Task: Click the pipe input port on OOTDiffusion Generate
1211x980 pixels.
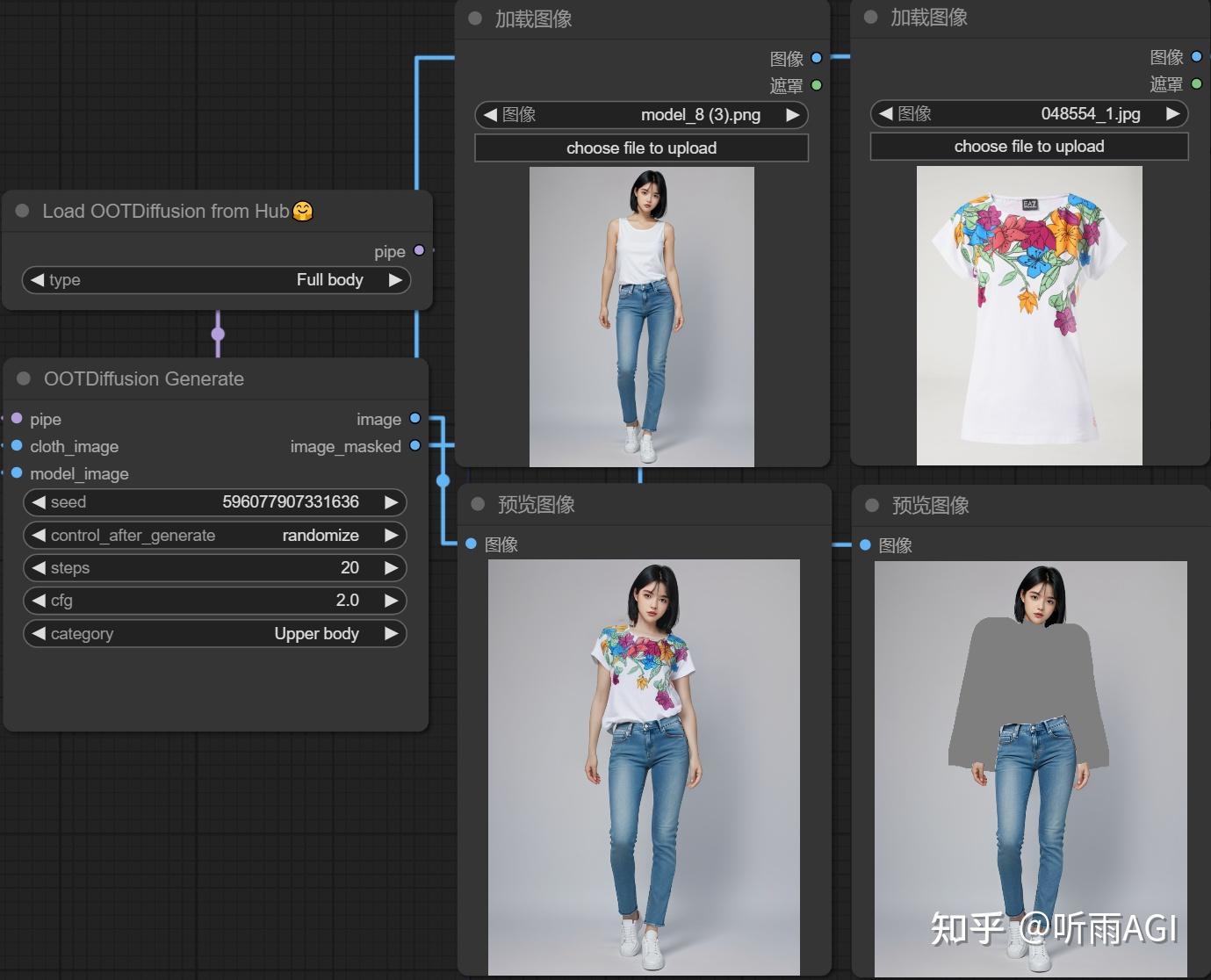Action: (x=17, y=419)
